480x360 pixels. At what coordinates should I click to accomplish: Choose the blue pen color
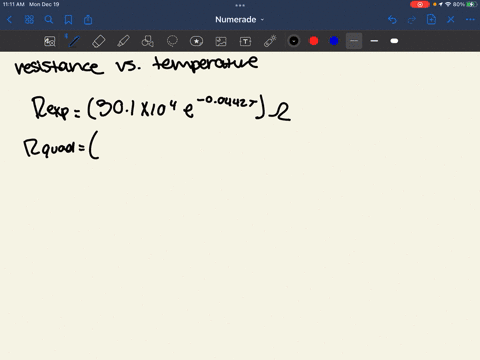[334, 41]
